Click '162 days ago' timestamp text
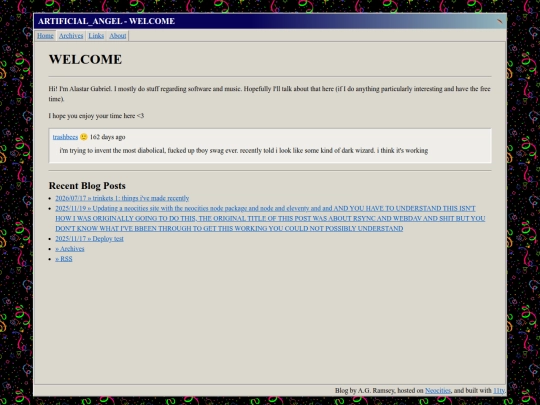The width and height of the screenshot is (540, 405). 107,137
